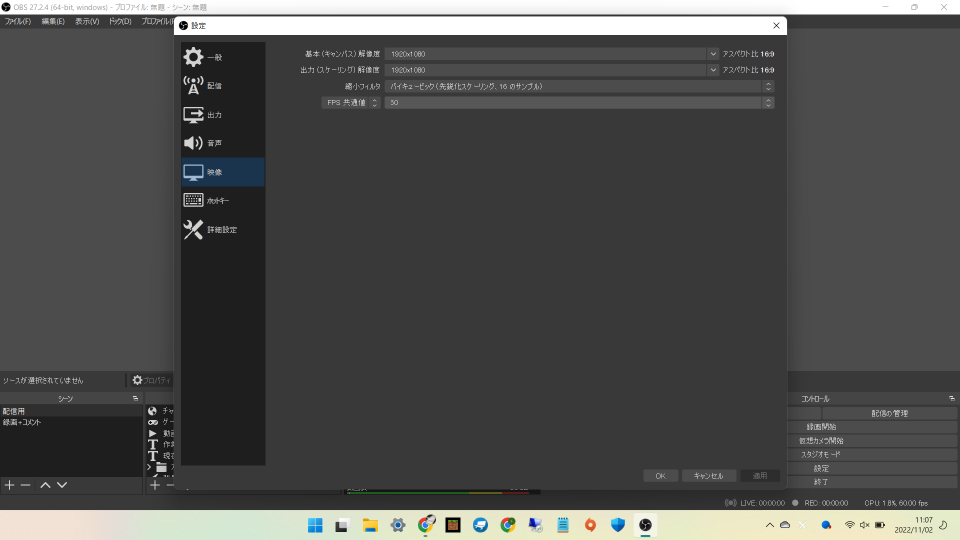Click the add scene plus icon
Image resolution: width=960 pixels, height=540 pixels.
(9, 485)
